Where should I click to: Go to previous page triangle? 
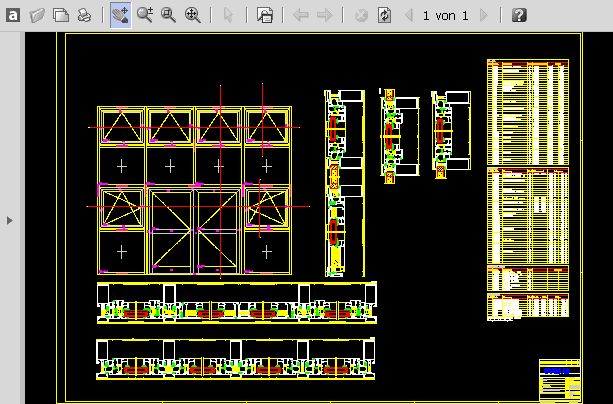pos(408,15)
